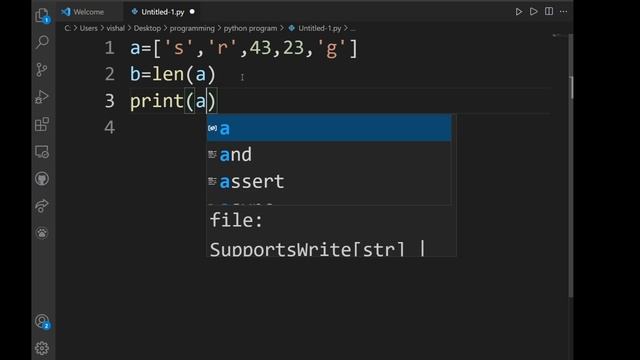
Task: Open the Manage gear icon
Action: click(x=42, y=348)
